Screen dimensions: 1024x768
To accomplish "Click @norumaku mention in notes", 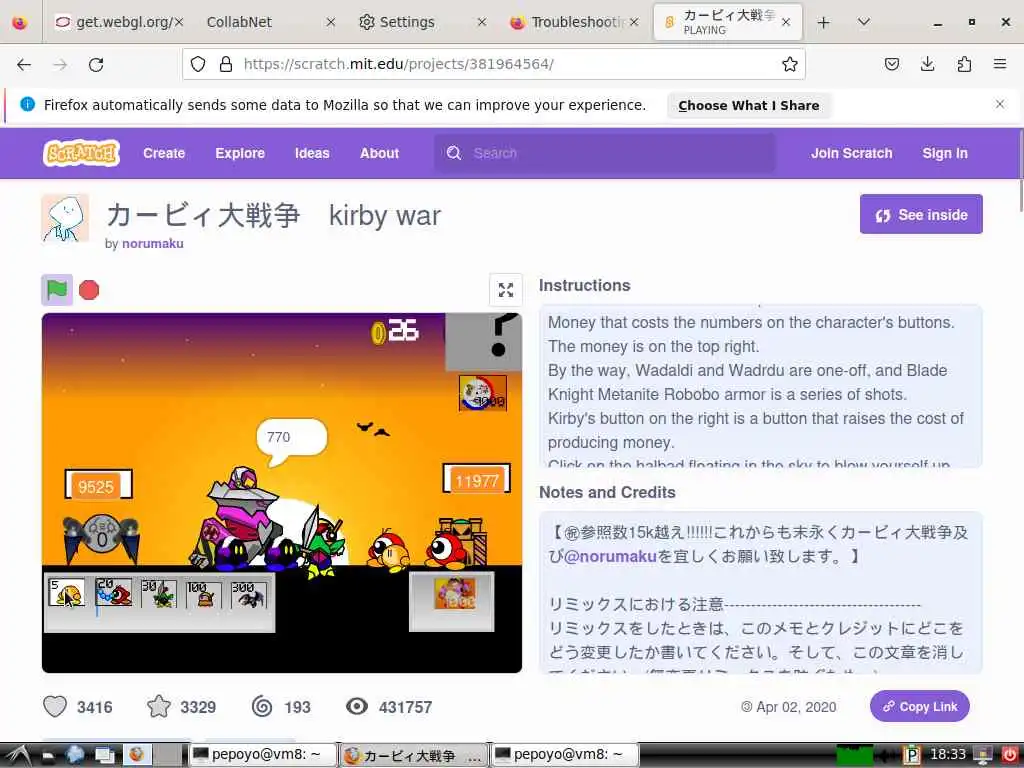I will 609,556.
